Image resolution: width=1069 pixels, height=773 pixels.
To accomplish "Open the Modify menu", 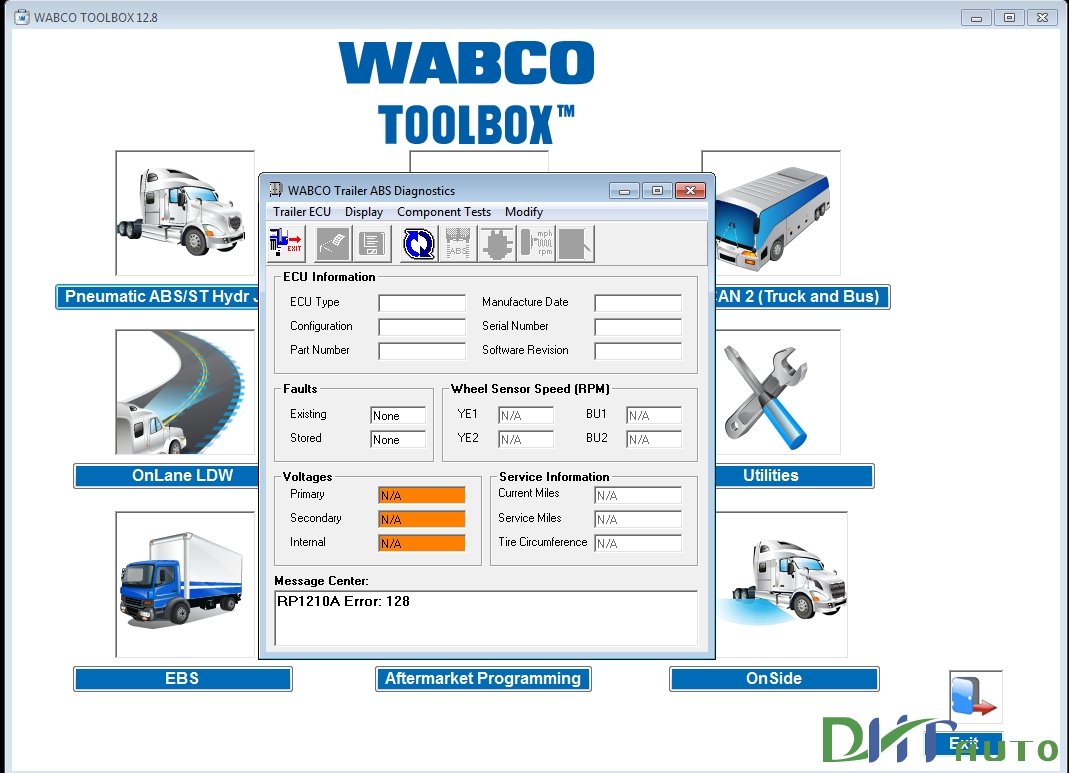I will point(524,211).
